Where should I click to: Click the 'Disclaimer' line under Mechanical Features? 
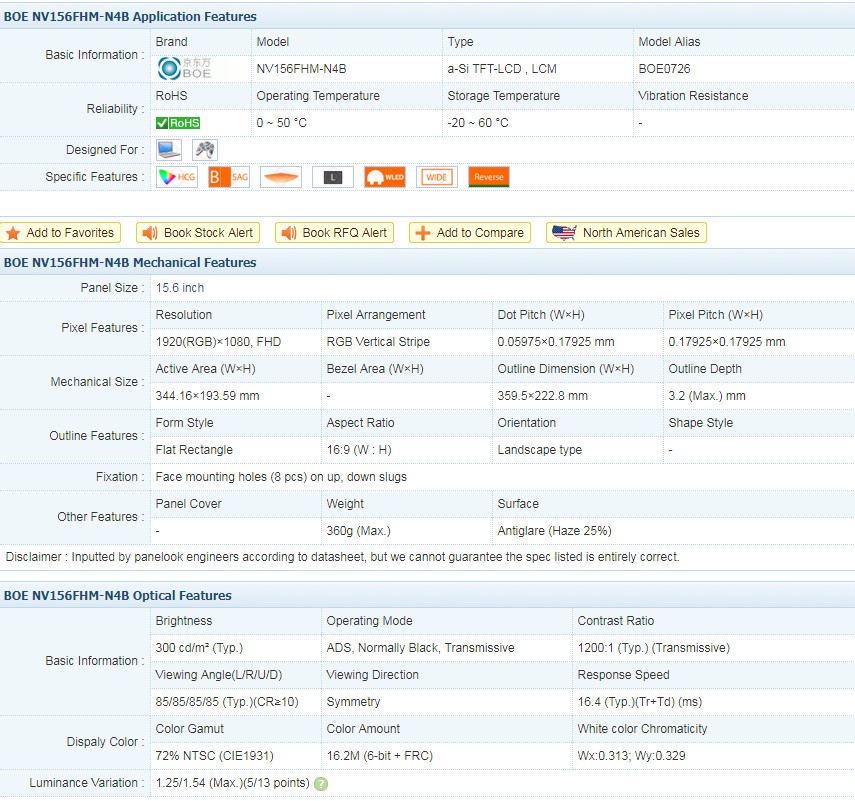coord(342,557)
